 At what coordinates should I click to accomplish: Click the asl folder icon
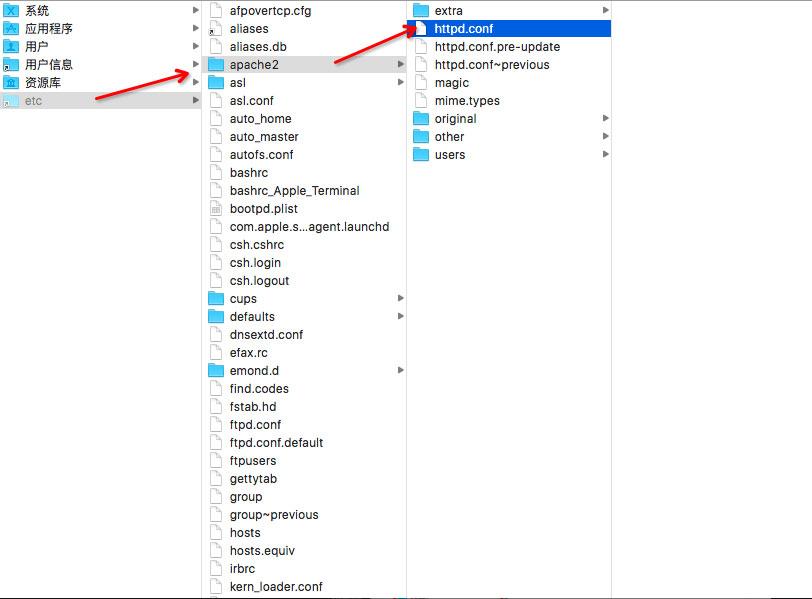pos(216,82)
